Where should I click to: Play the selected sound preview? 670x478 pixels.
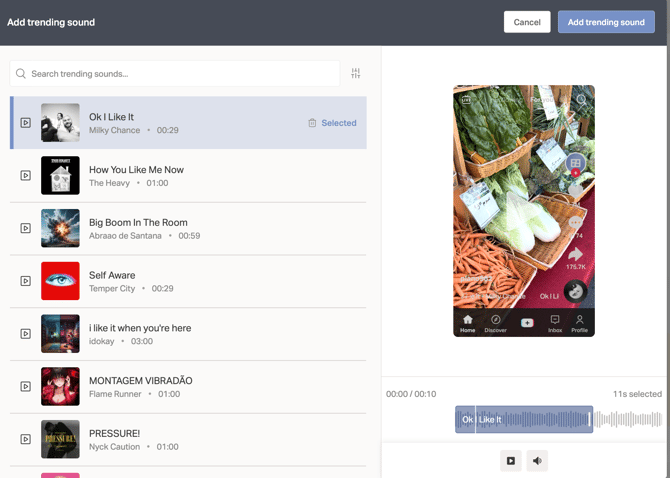(x=511, y=460)
